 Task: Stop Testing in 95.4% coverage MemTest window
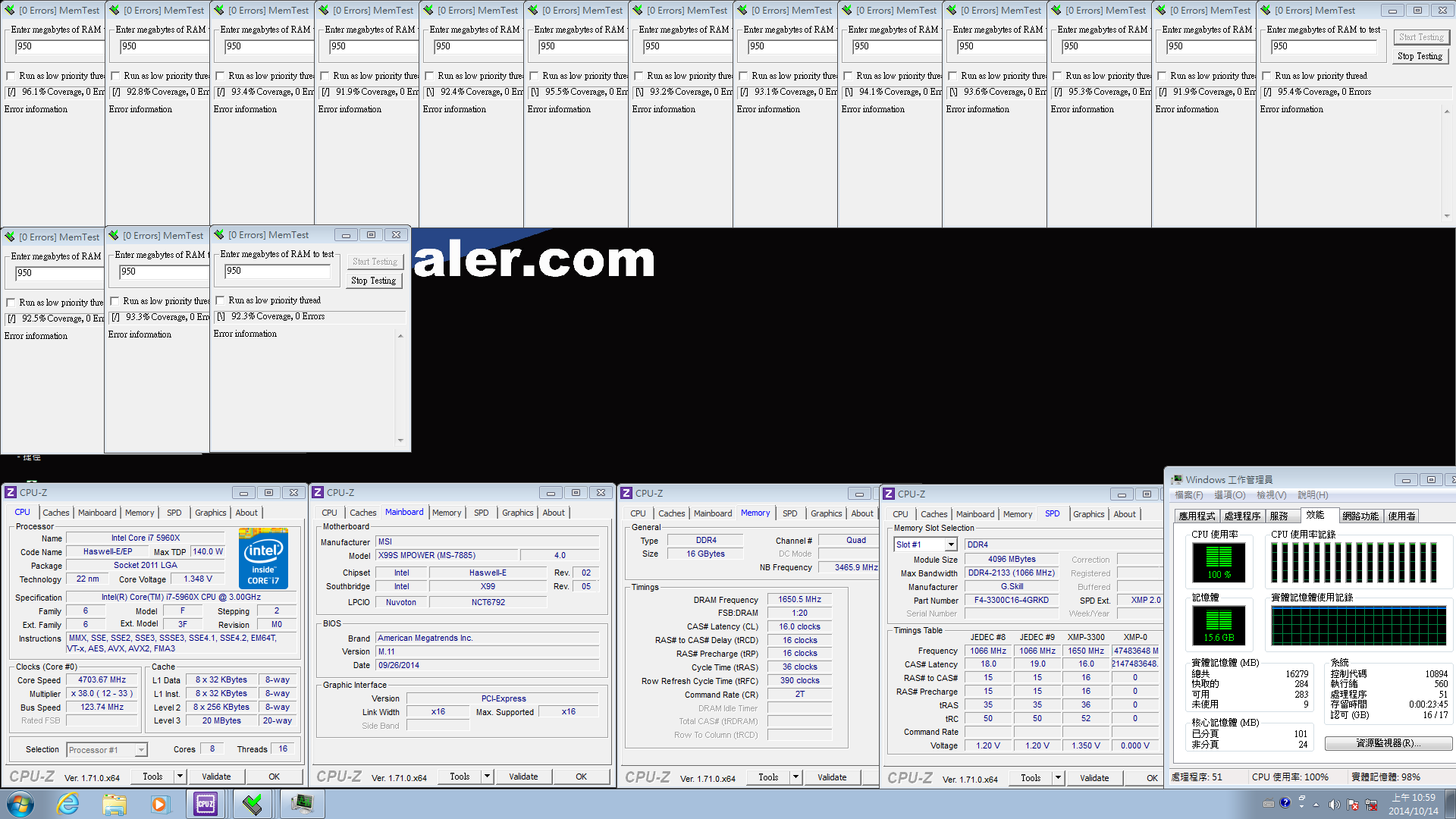[x=1420, y=56]
